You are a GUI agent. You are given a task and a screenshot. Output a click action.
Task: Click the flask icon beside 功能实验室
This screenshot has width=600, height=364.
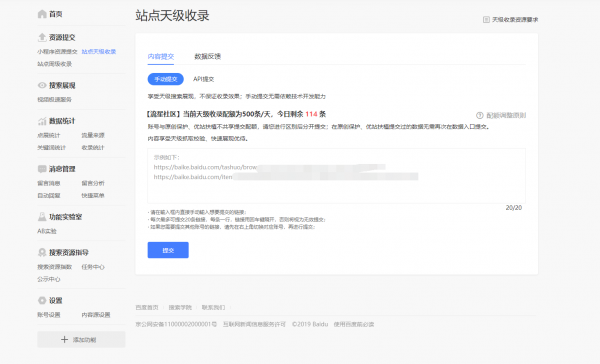(x=42, y=217)
